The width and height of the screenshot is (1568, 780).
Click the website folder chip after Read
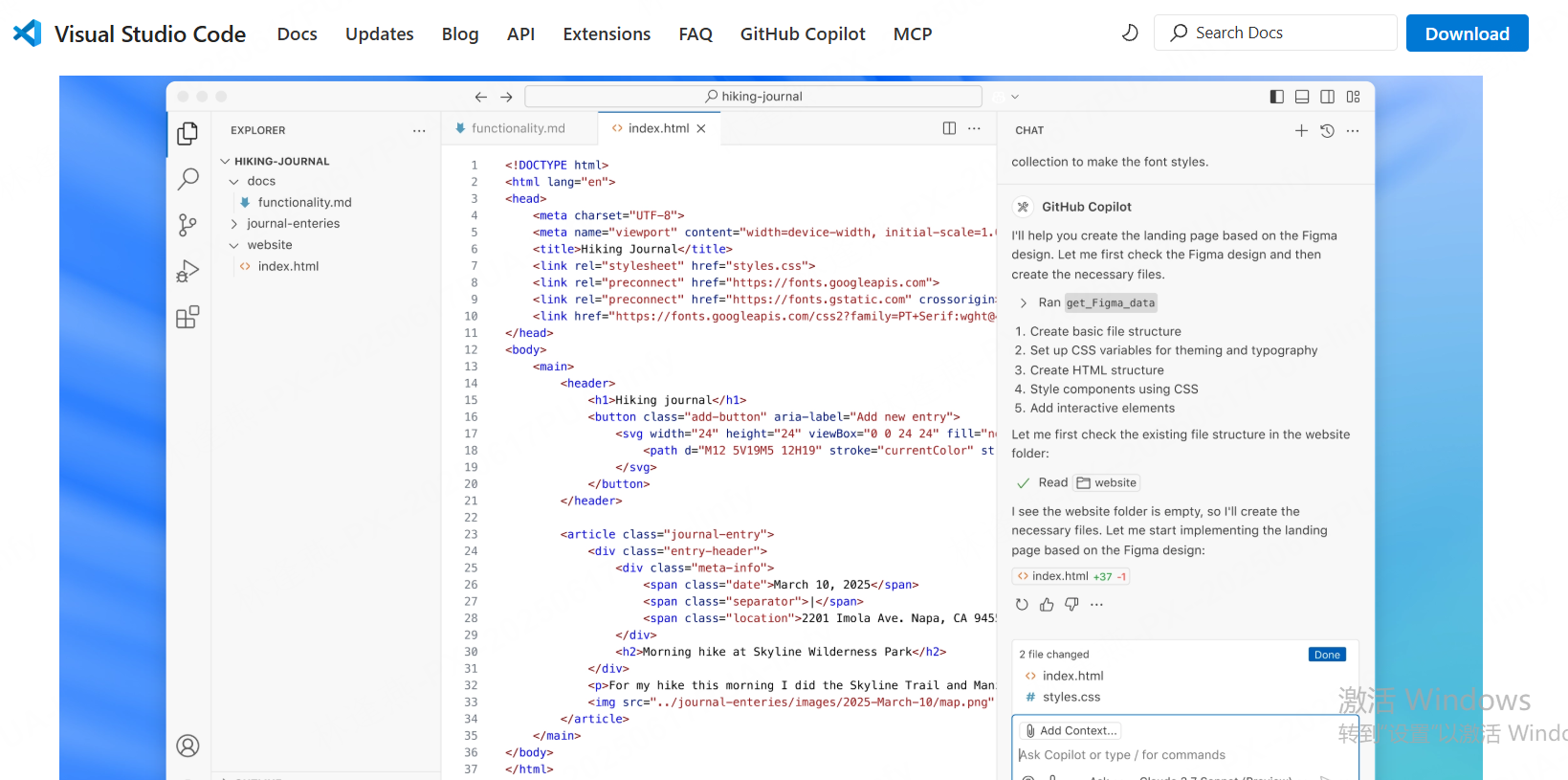click(1107, 483)
